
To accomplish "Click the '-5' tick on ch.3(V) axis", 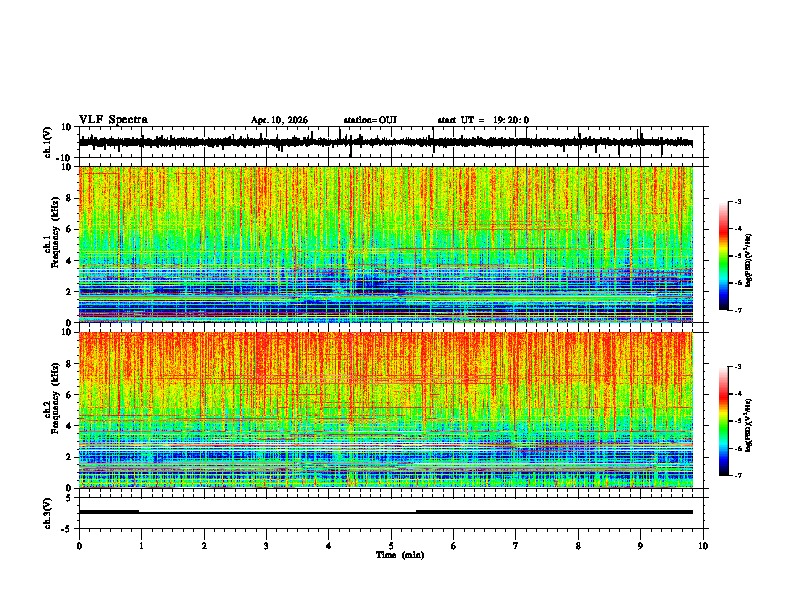I will click(x=67, y=529).
